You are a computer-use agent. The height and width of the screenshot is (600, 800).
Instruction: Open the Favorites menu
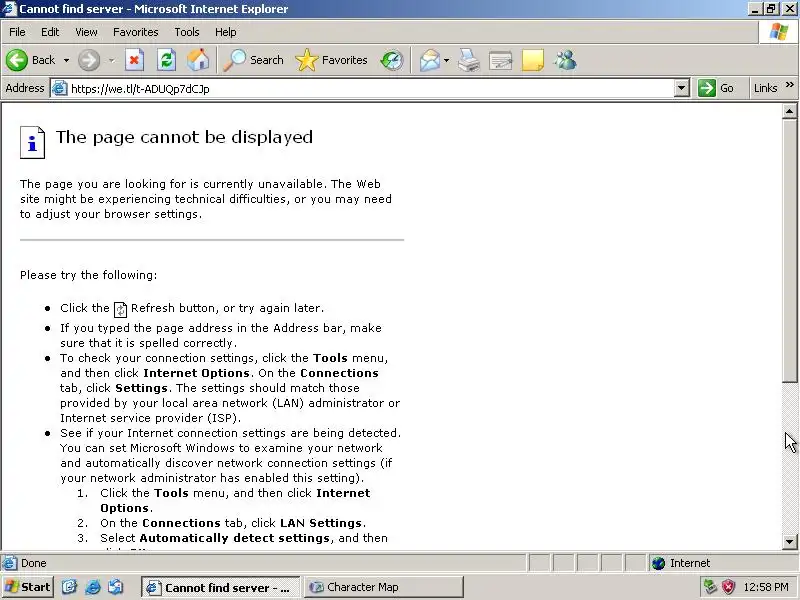[136, 32]
